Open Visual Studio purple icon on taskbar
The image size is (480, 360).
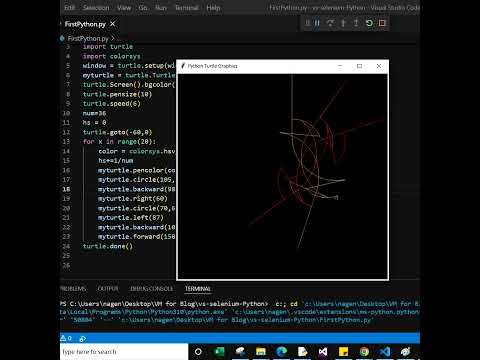[x=323, y=352]
